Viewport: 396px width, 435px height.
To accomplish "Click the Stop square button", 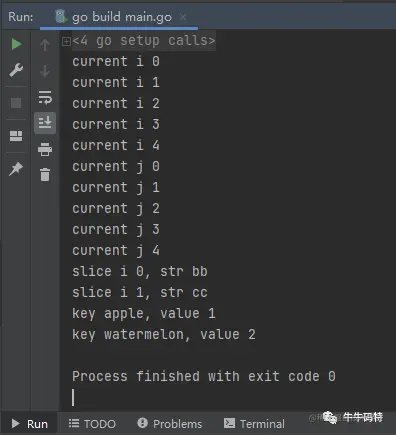I will [x=16, y=103].
